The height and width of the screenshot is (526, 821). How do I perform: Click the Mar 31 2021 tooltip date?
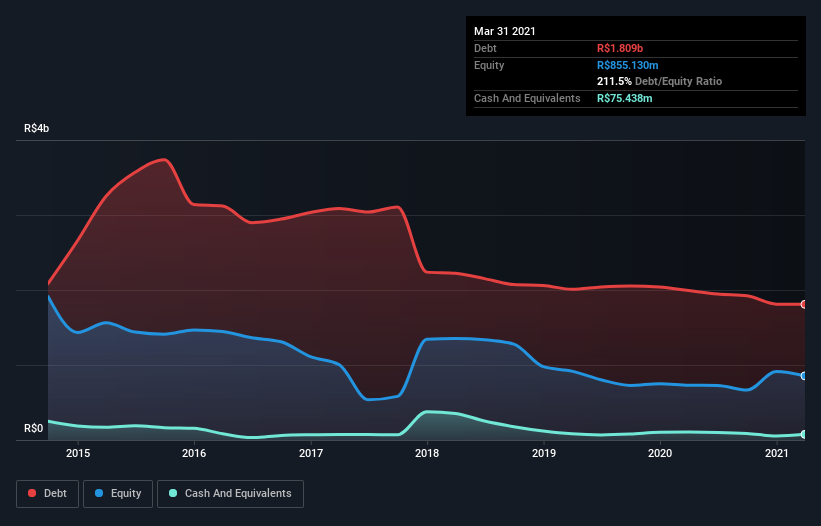coord(505,31)
